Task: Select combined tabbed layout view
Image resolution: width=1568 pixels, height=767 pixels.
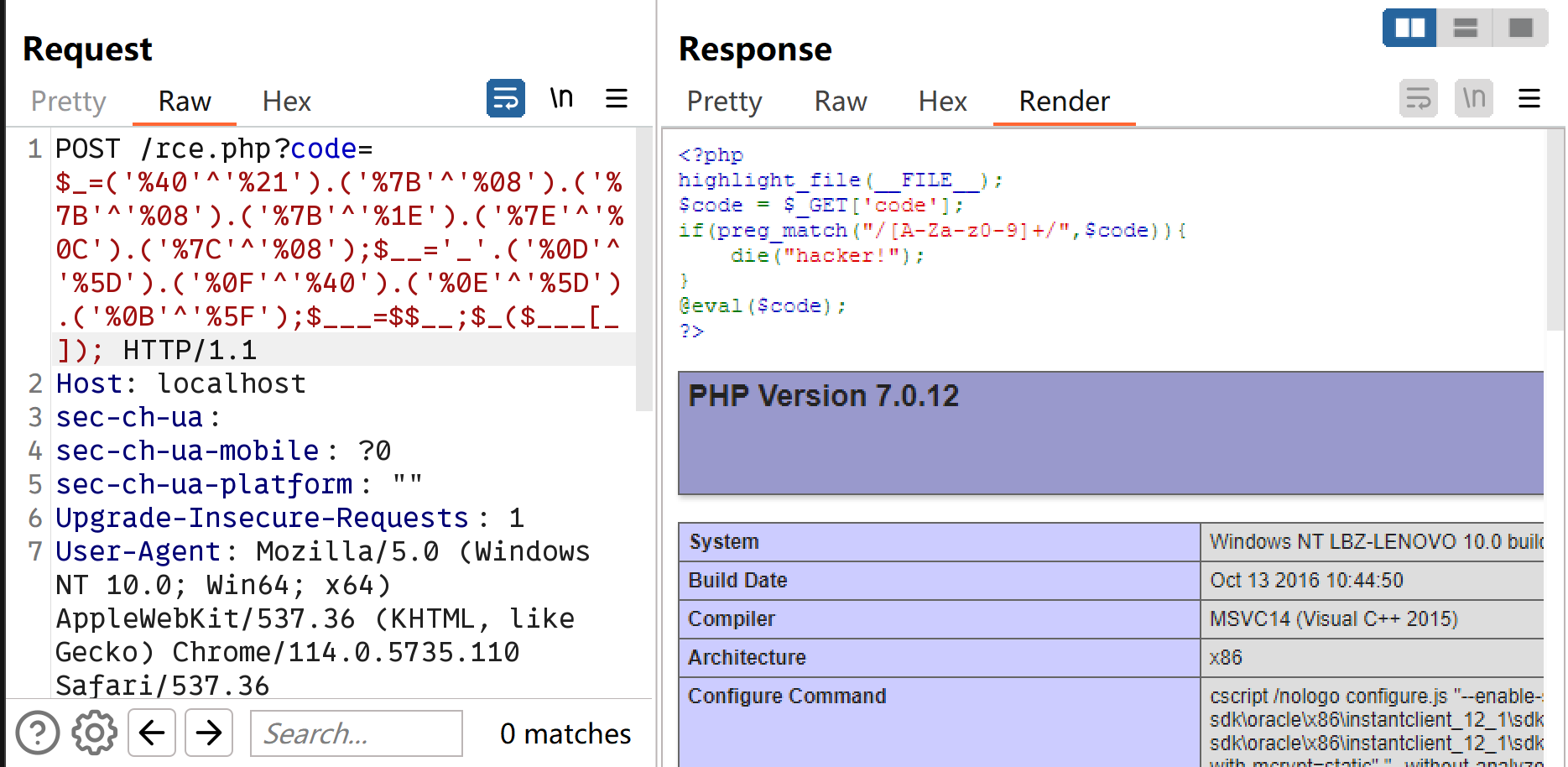Action: pos(1520,28)
